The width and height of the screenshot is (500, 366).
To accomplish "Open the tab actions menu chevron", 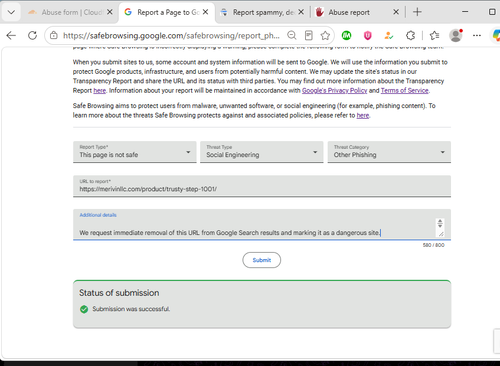I will pyautogui.click(x=11, y=12).
